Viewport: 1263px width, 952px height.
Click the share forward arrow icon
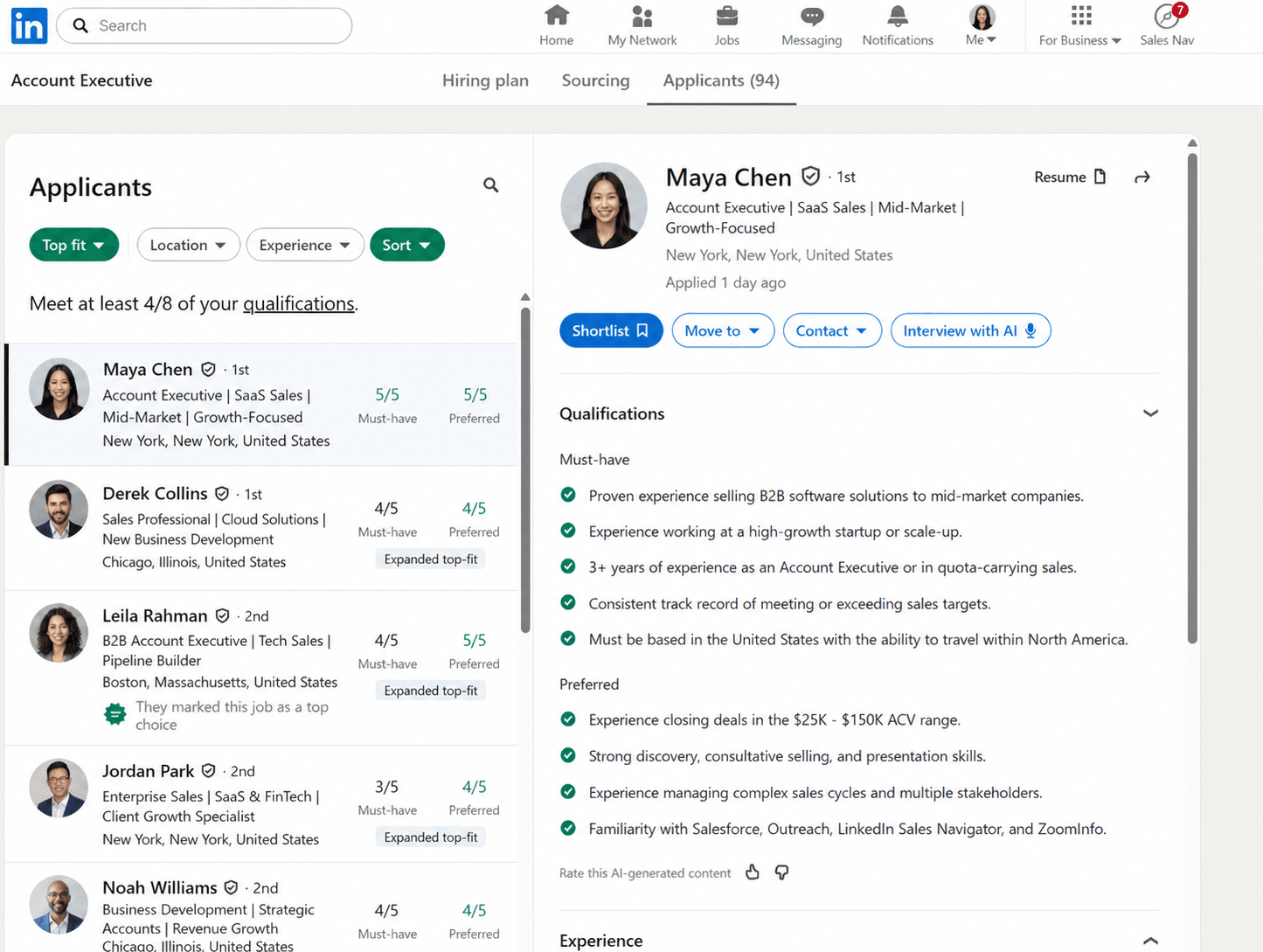(x=1142, y=177)
